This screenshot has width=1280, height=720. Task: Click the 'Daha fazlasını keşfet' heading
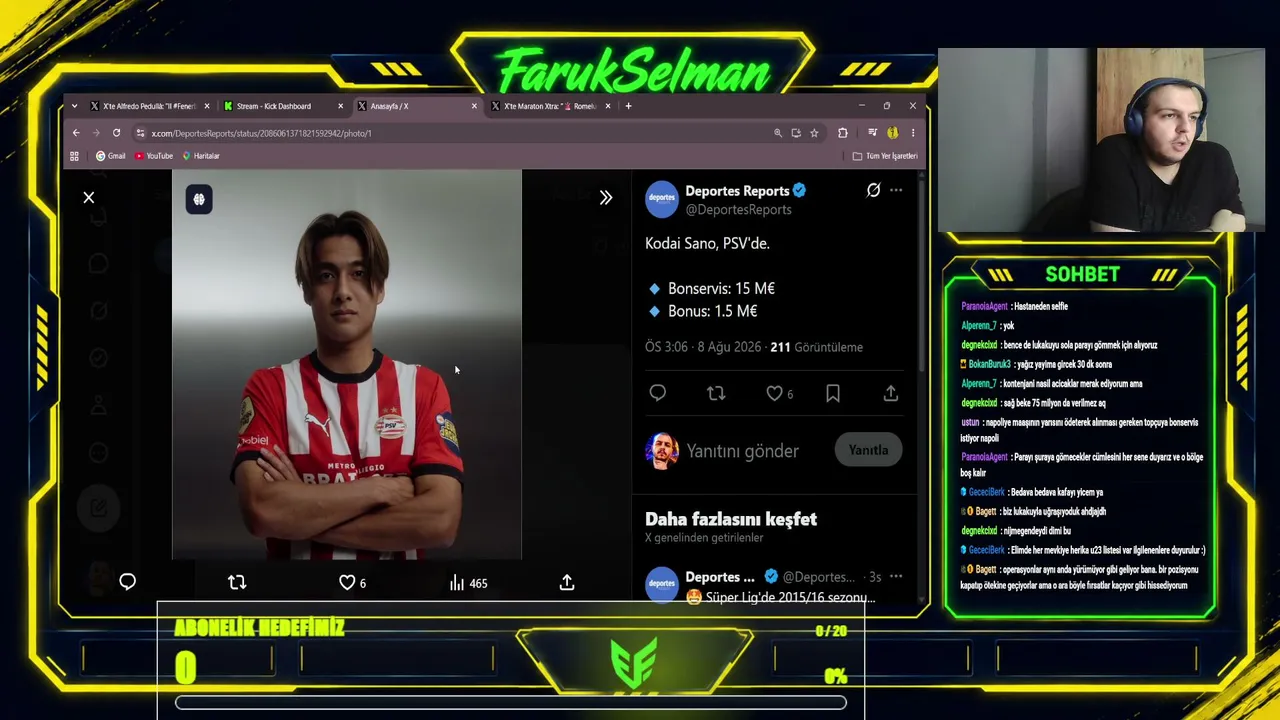click(731, 519)
